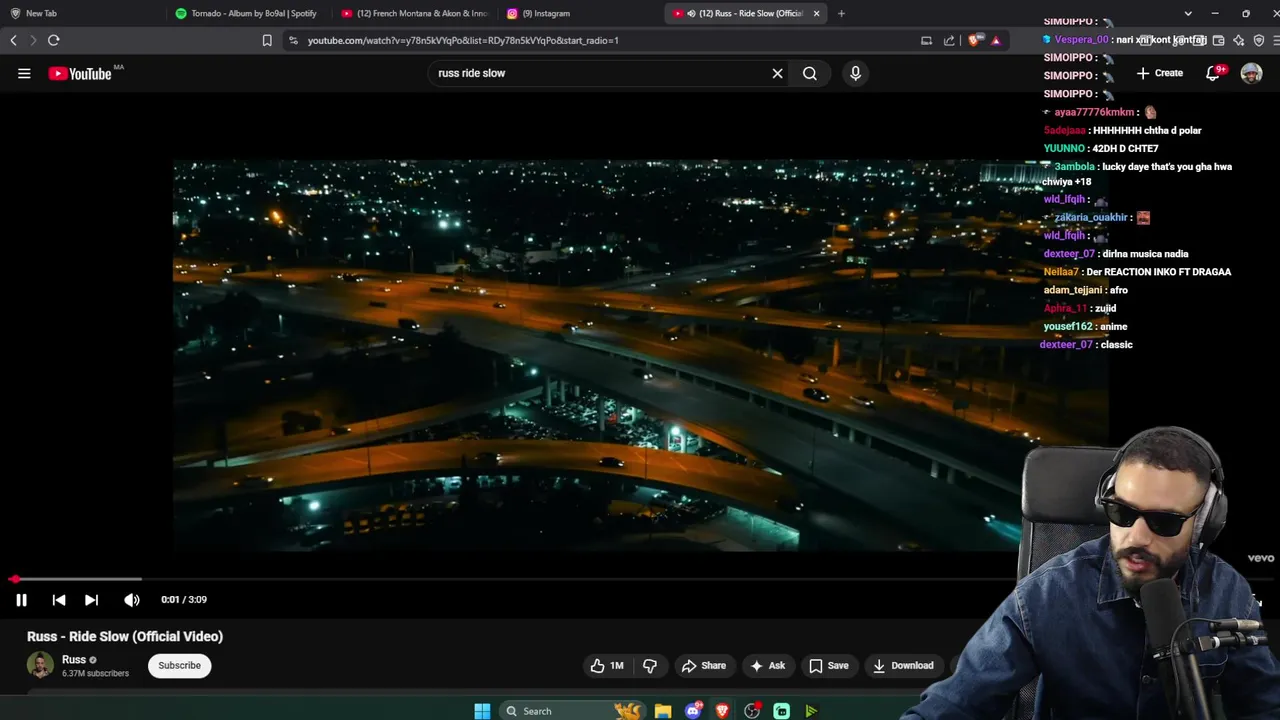Open Brave browser taskbar icon

722,711
